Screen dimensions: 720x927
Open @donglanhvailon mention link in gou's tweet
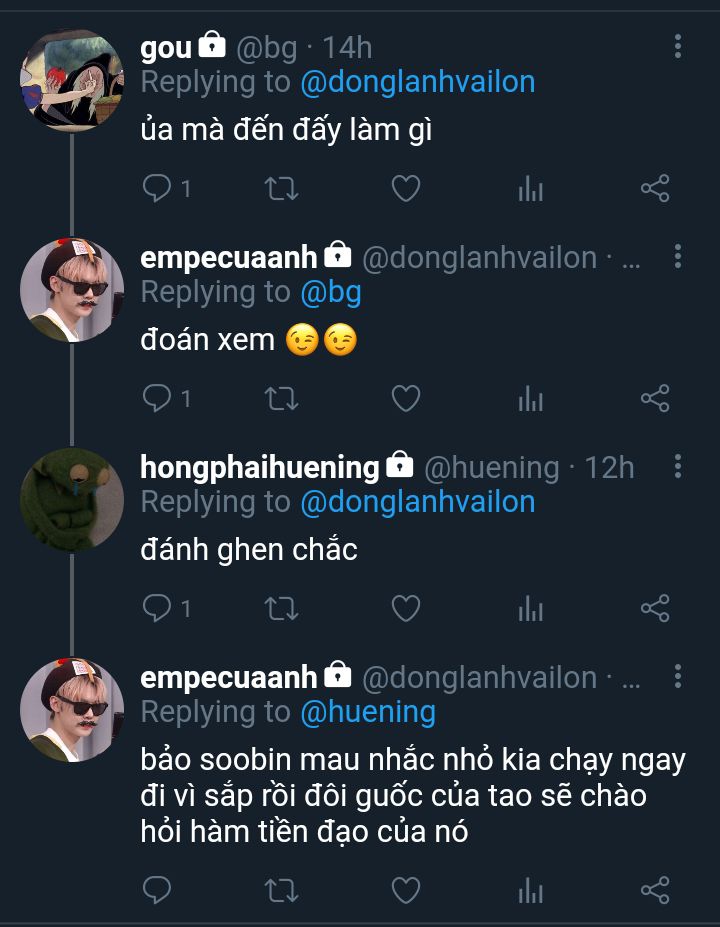tap(417, 82)
